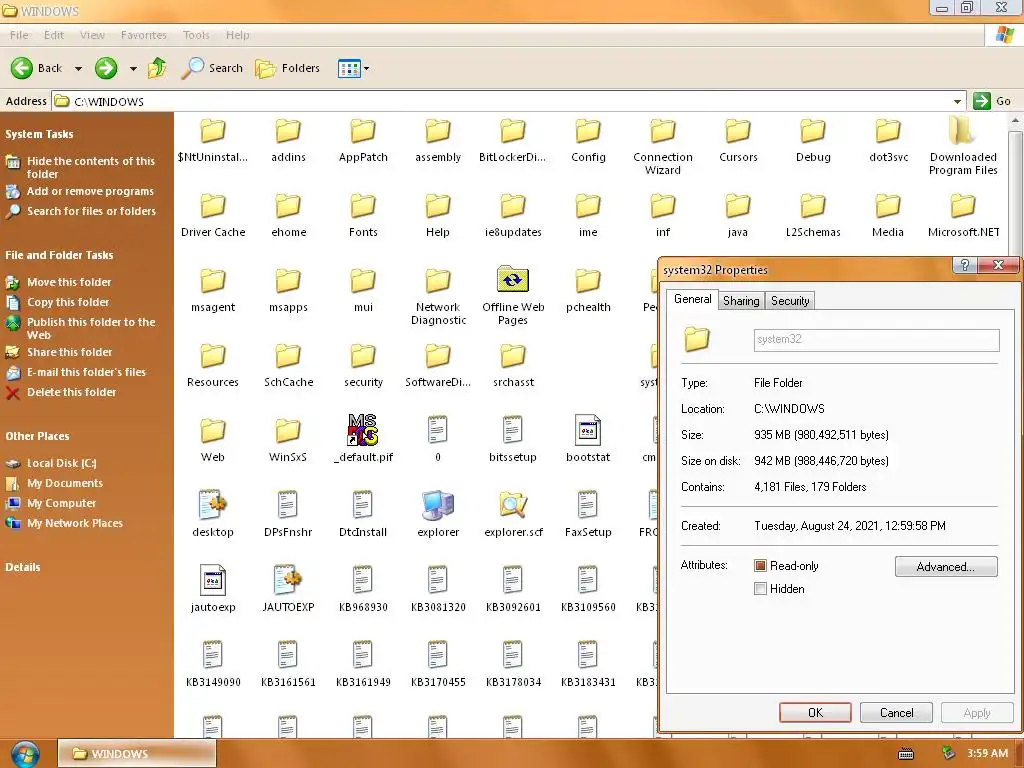Click OK in system32 Properties

pyautogui.click(x=815, y=712)
